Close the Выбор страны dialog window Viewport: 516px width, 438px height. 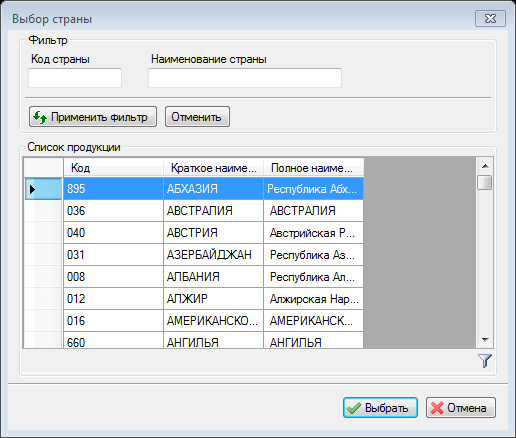[x=490, y=18]
